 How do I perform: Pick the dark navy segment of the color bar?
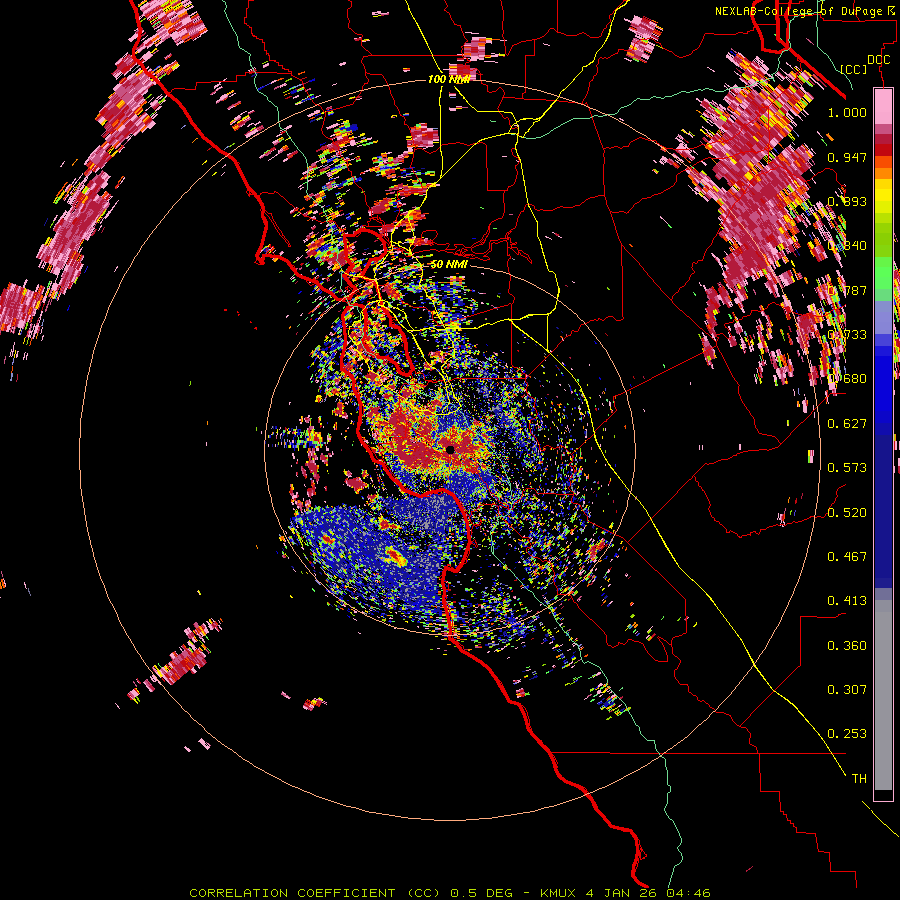pyautogui.click(x=883, y=511)
